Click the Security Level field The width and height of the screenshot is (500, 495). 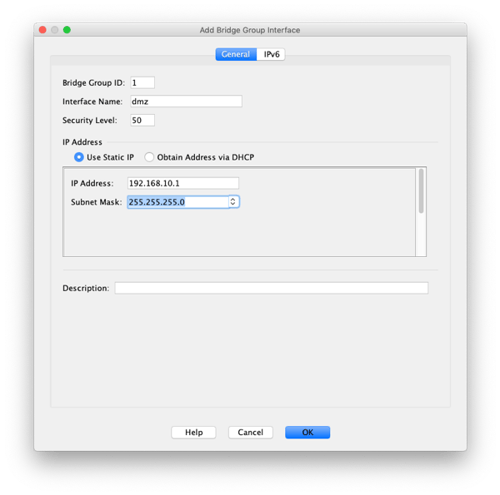coord(142,120)
